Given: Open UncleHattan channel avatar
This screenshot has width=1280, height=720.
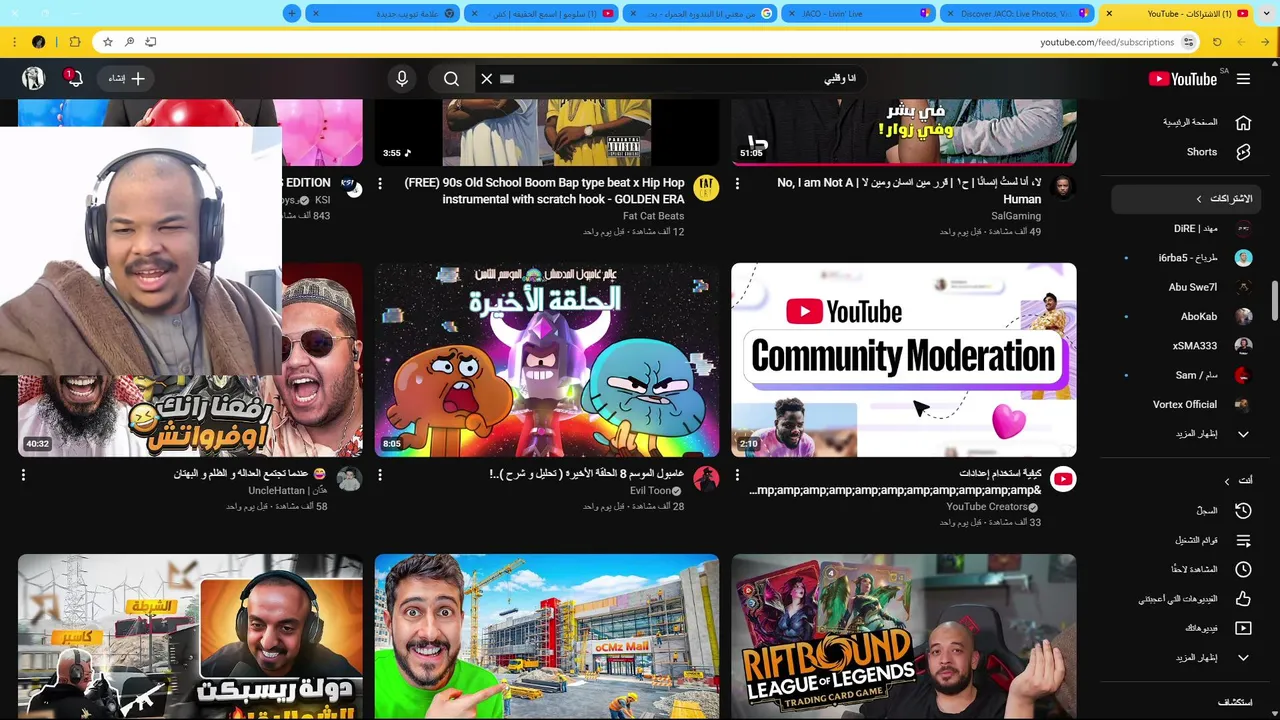Looking at the screenshot, I should coord(349,480).
